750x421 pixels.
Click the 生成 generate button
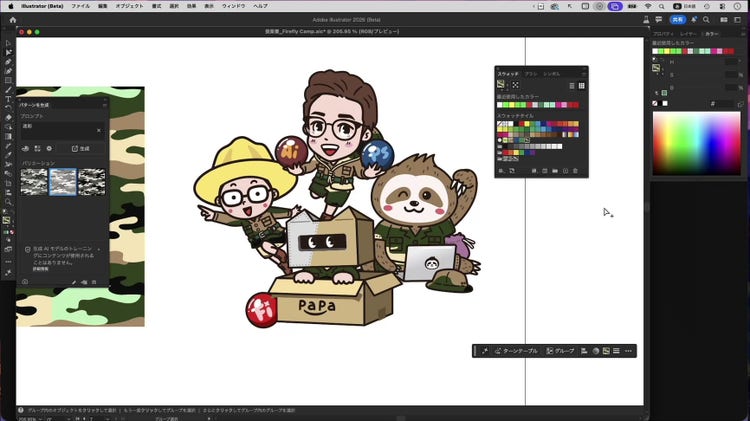point(80,148)
